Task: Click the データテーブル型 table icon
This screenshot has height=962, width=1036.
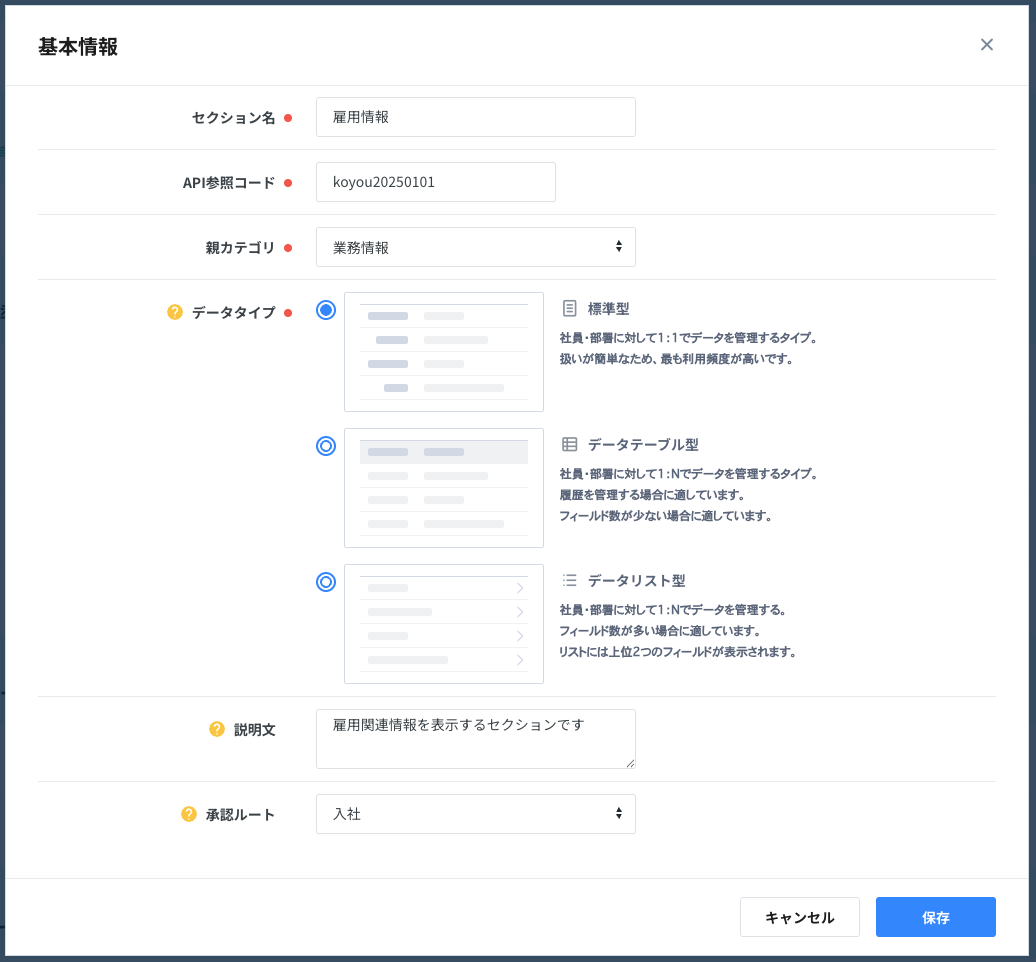Action: 570,444
